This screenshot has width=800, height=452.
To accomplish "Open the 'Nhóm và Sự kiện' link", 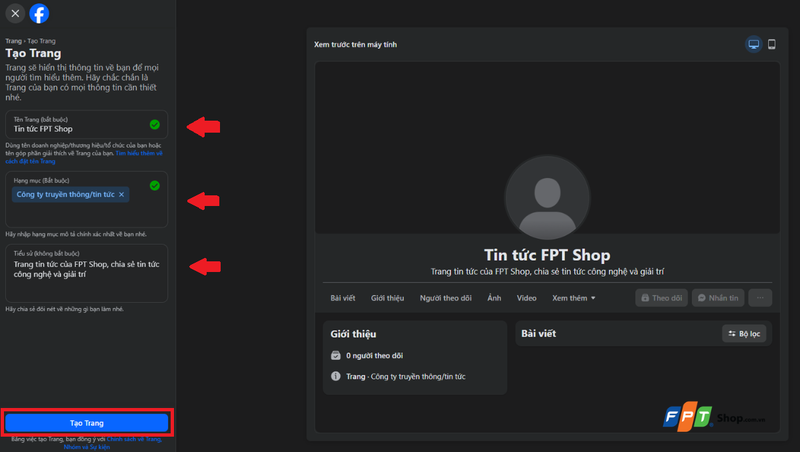I will pos(87,447).
